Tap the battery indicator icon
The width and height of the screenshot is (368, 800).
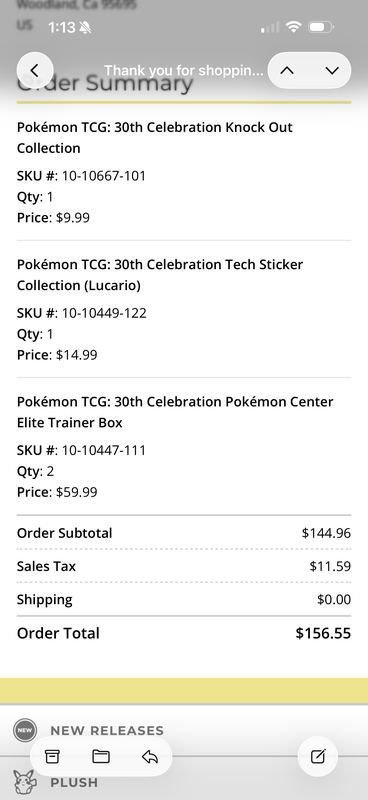click(x=321, y=27)
